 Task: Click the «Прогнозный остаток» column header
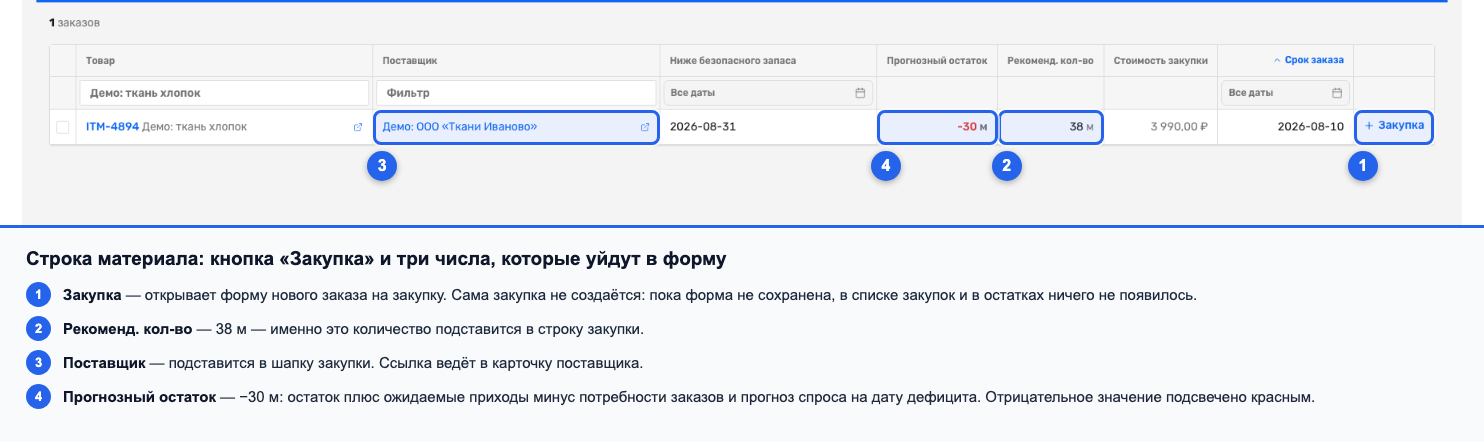937,61
